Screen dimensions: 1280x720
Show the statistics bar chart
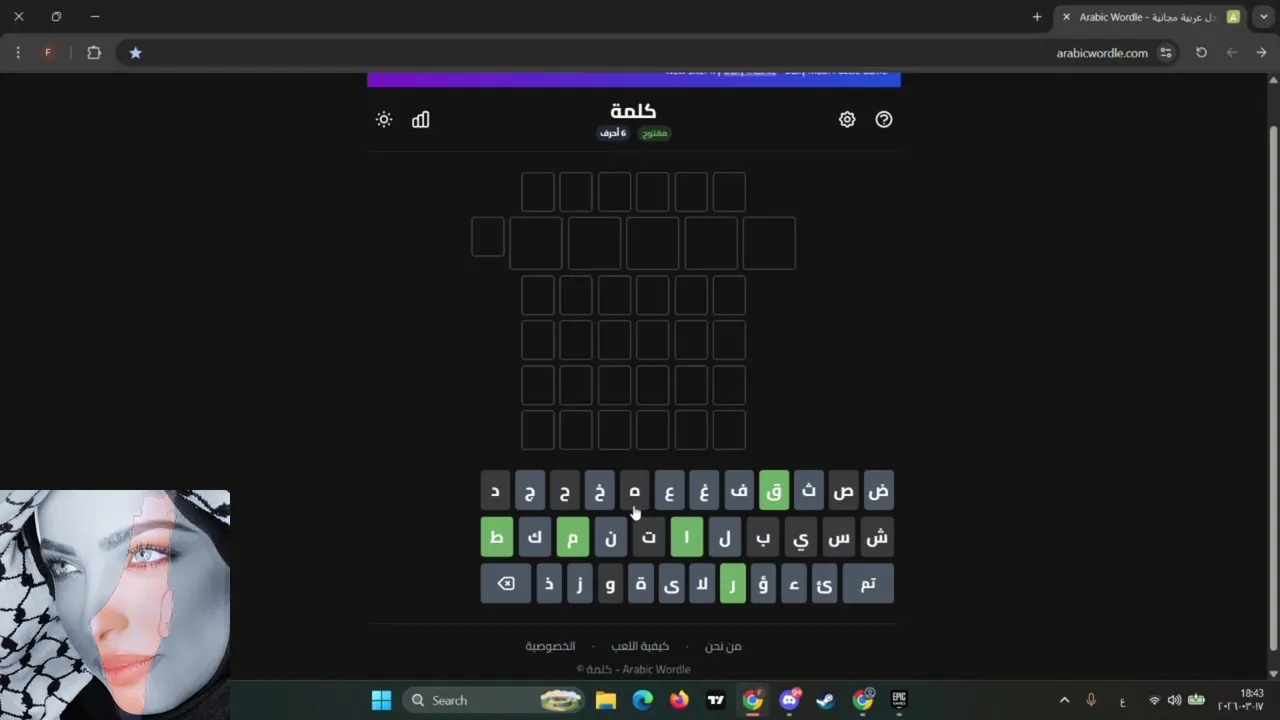(x=421, y=119)
